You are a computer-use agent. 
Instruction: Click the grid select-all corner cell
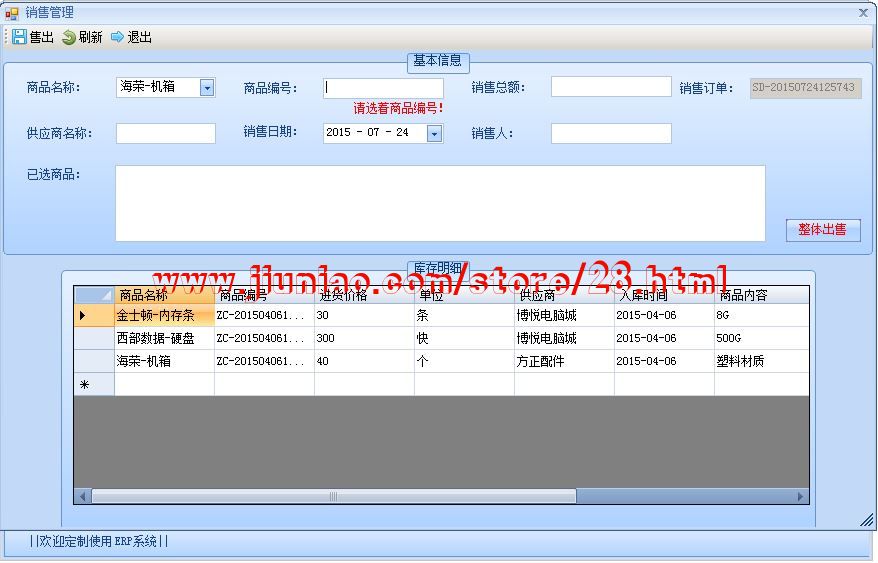tap(94, 295)
